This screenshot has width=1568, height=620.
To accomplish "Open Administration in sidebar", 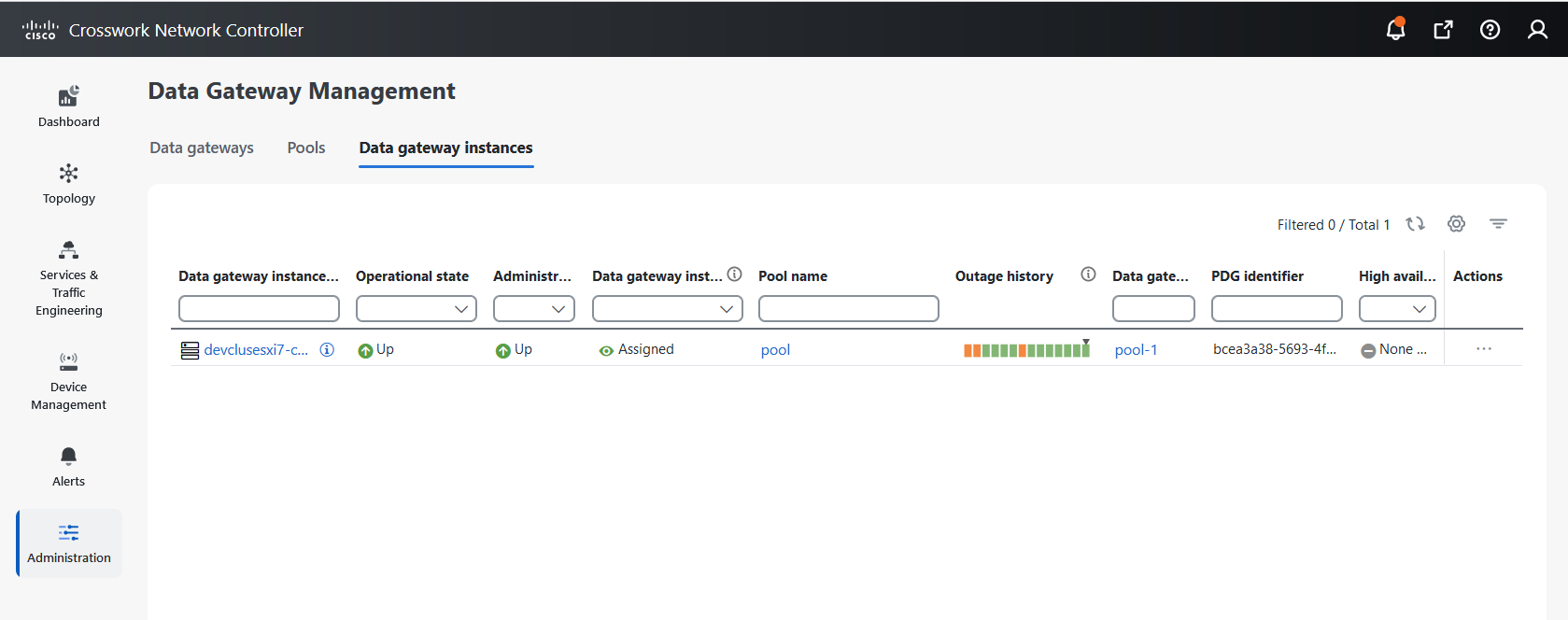I will tap(69, 543).
